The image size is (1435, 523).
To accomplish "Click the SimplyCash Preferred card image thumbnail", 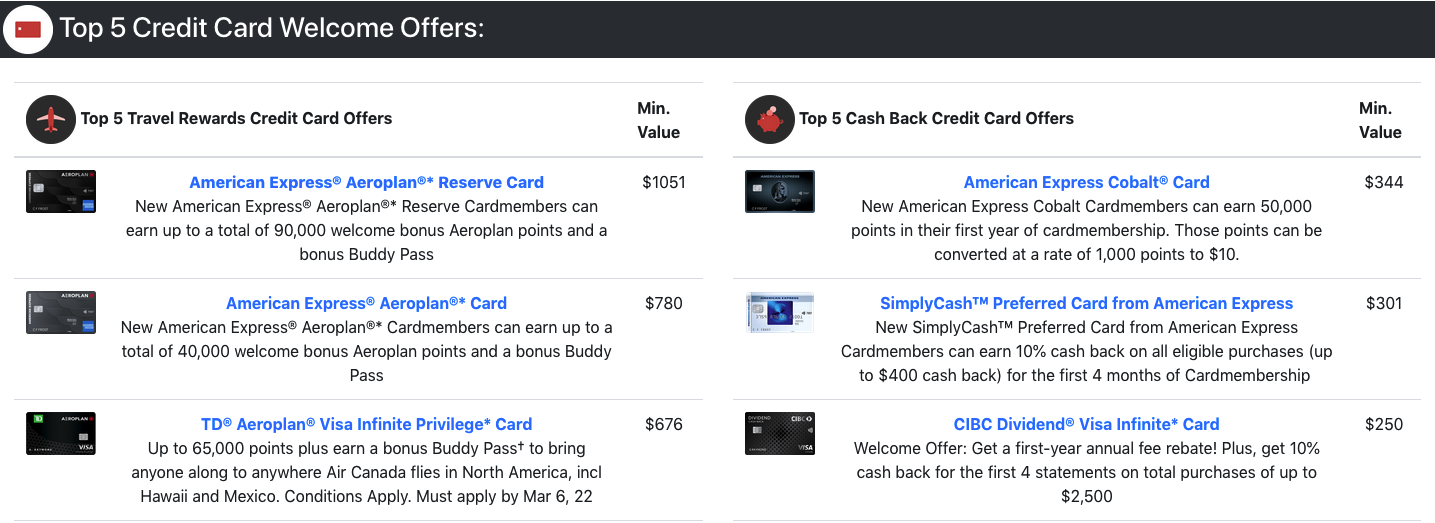I will pyautogui.click(x=780, y=312).
